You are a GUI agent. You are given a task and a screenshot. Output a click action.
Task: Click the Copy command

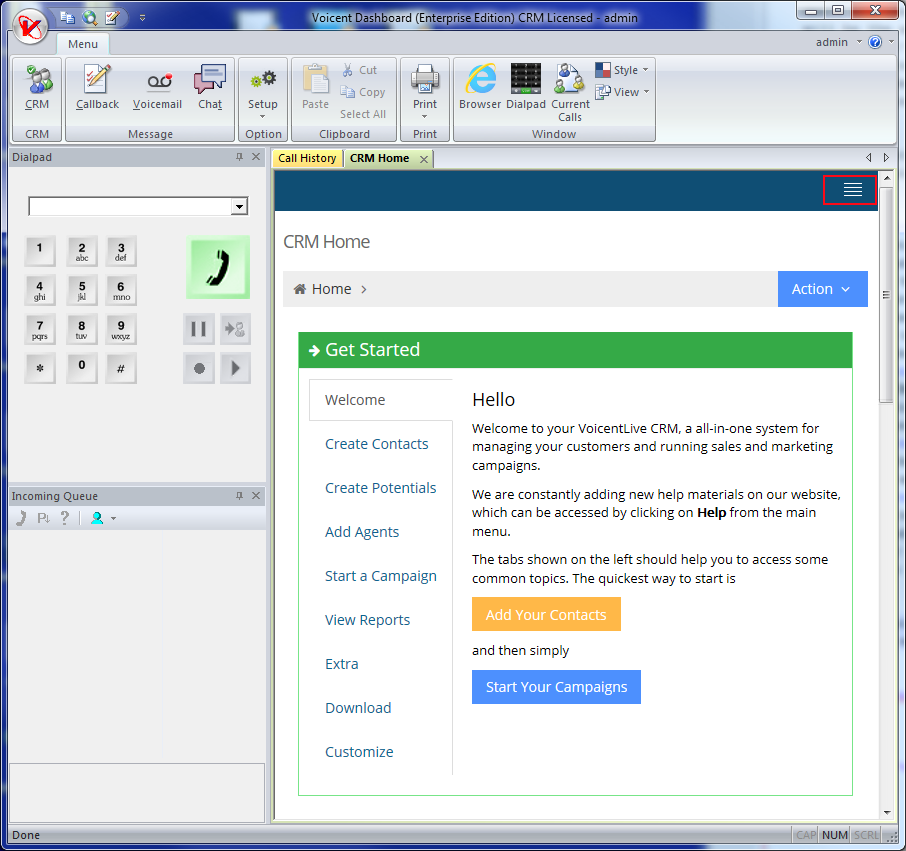coord(363,92)
